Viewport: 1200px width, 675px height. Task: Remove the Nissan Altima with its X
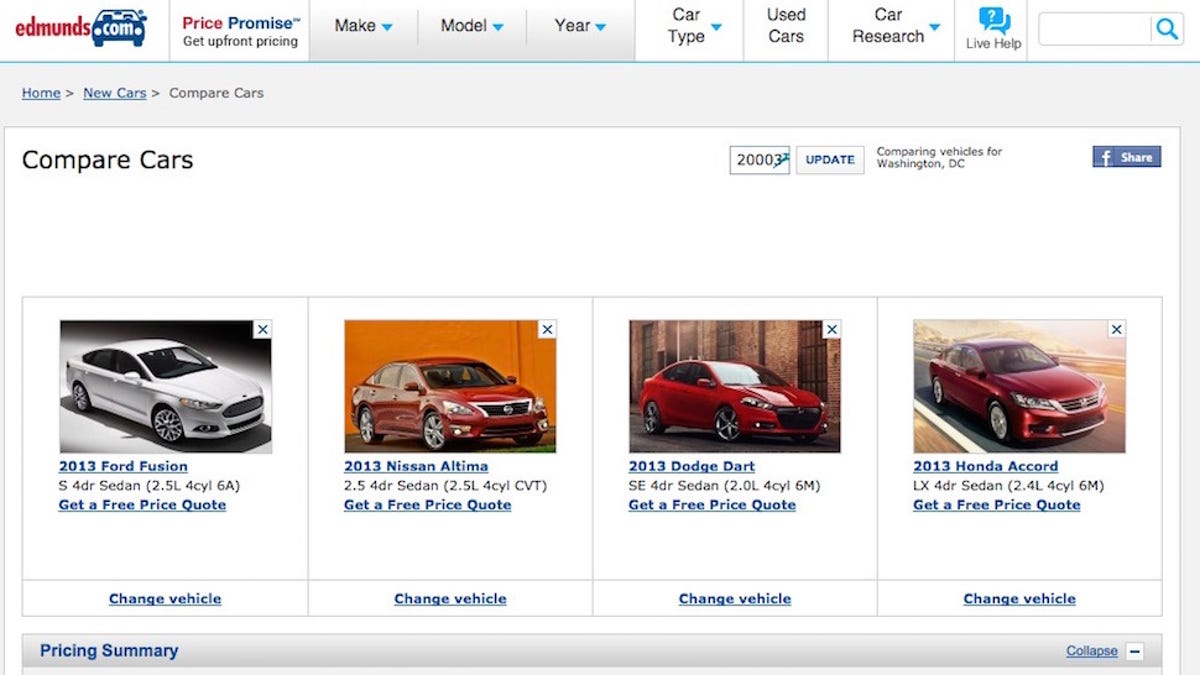[x=547, y=329]
